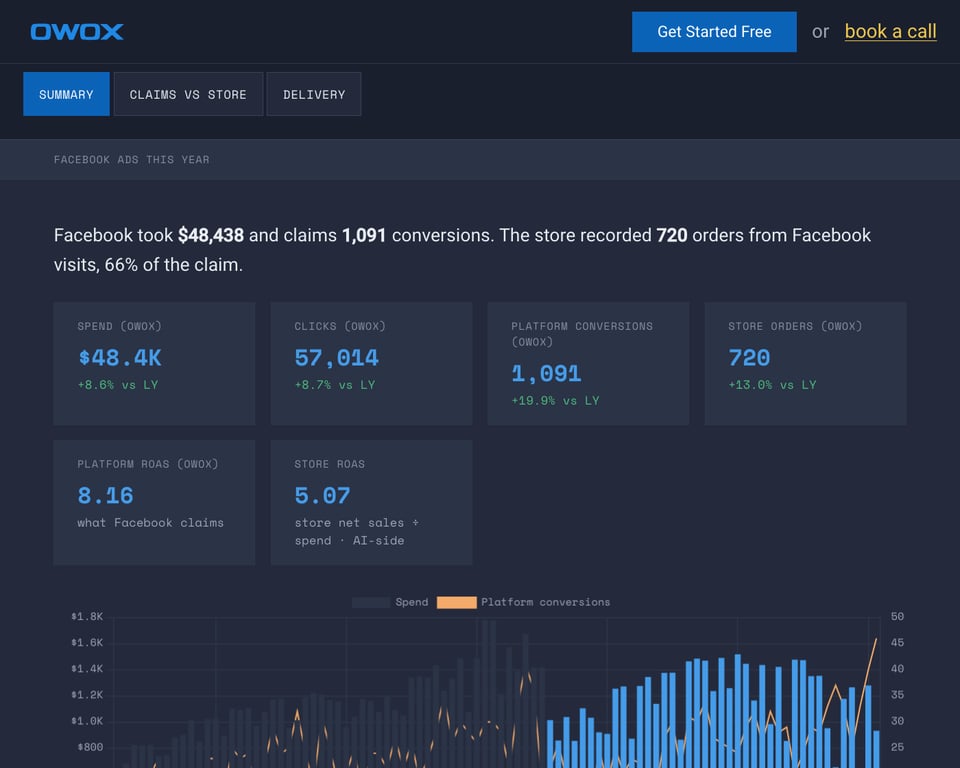
Task: Click the +8.6% vs LY text
Action: tap(118, 385)
